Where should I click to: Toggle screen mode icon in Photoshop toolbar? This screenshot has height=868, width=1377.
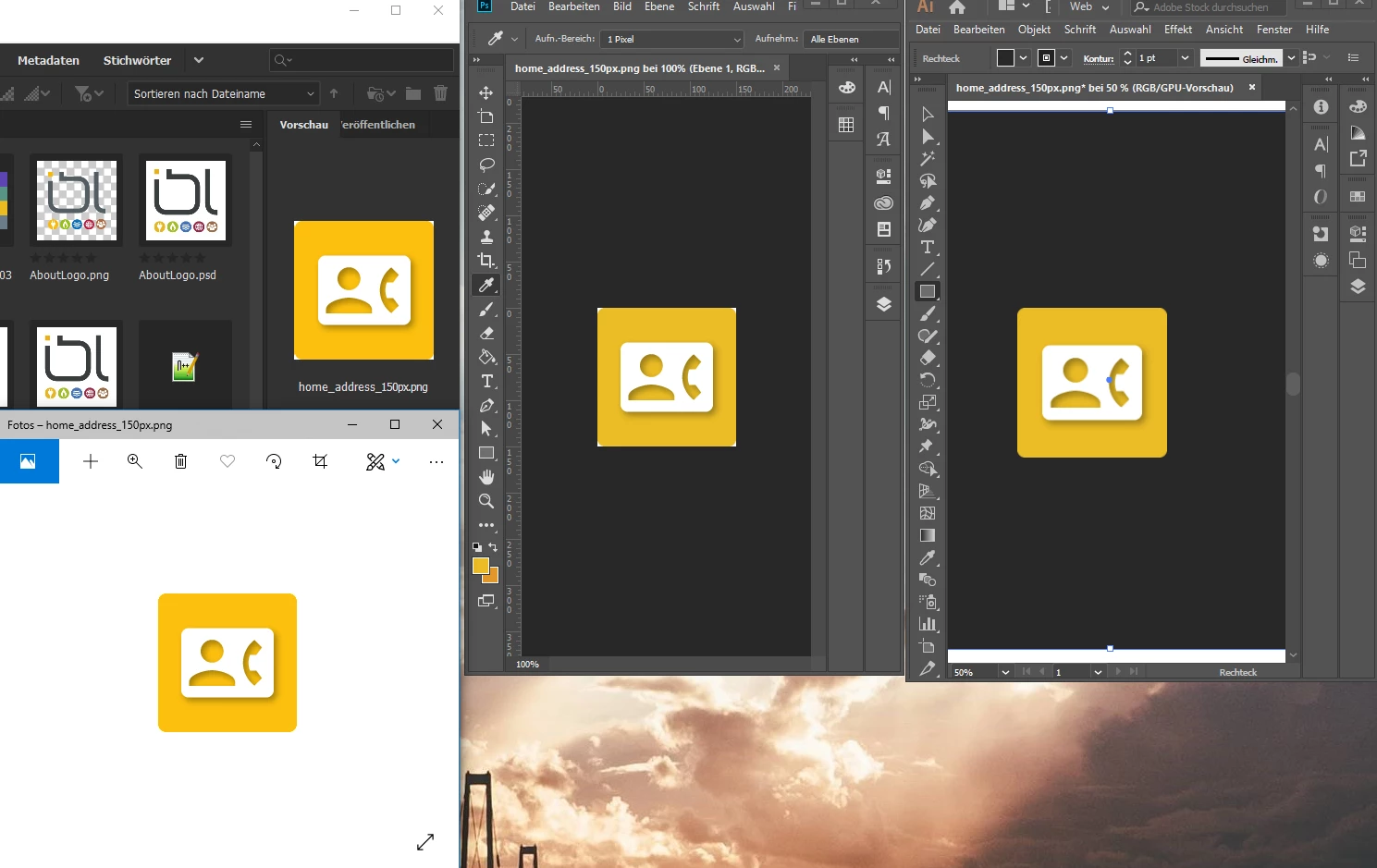pos(486,601)
